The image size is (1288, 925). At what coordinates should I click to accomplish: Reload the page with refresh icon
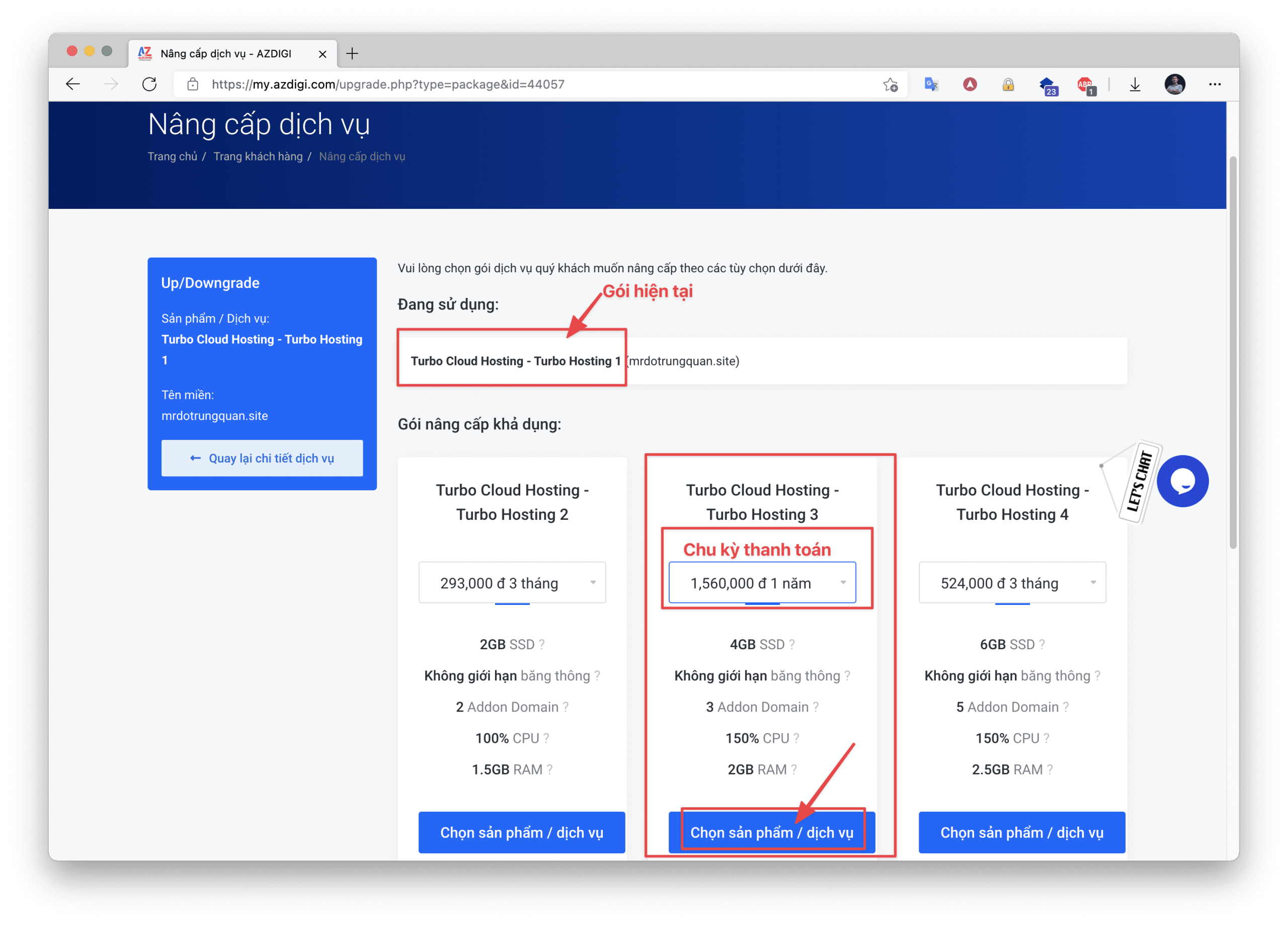[149, 85]
